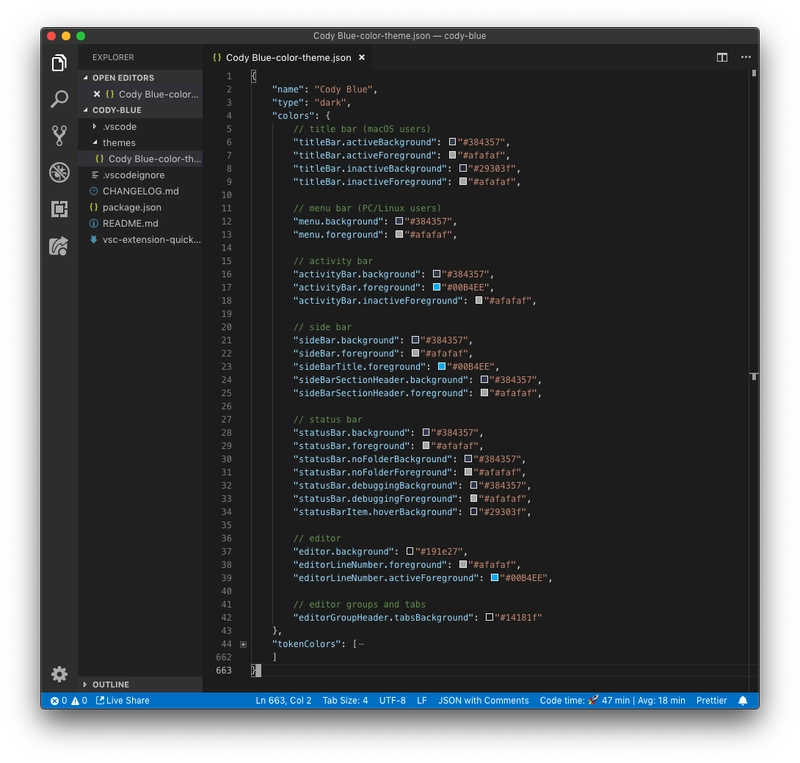This screenshot has height=763, width=800.
Task: Click the "name" key on line 2
Action: 288,89
